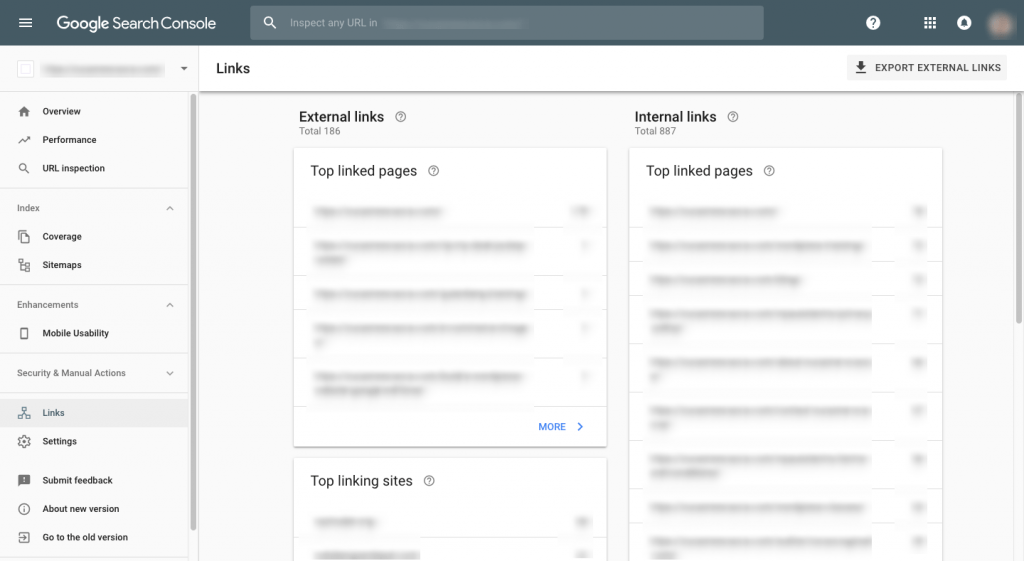The width and height of the screenshot is (1024, 561).
Task: Collapse the Enhancements section
Action: 170,305
